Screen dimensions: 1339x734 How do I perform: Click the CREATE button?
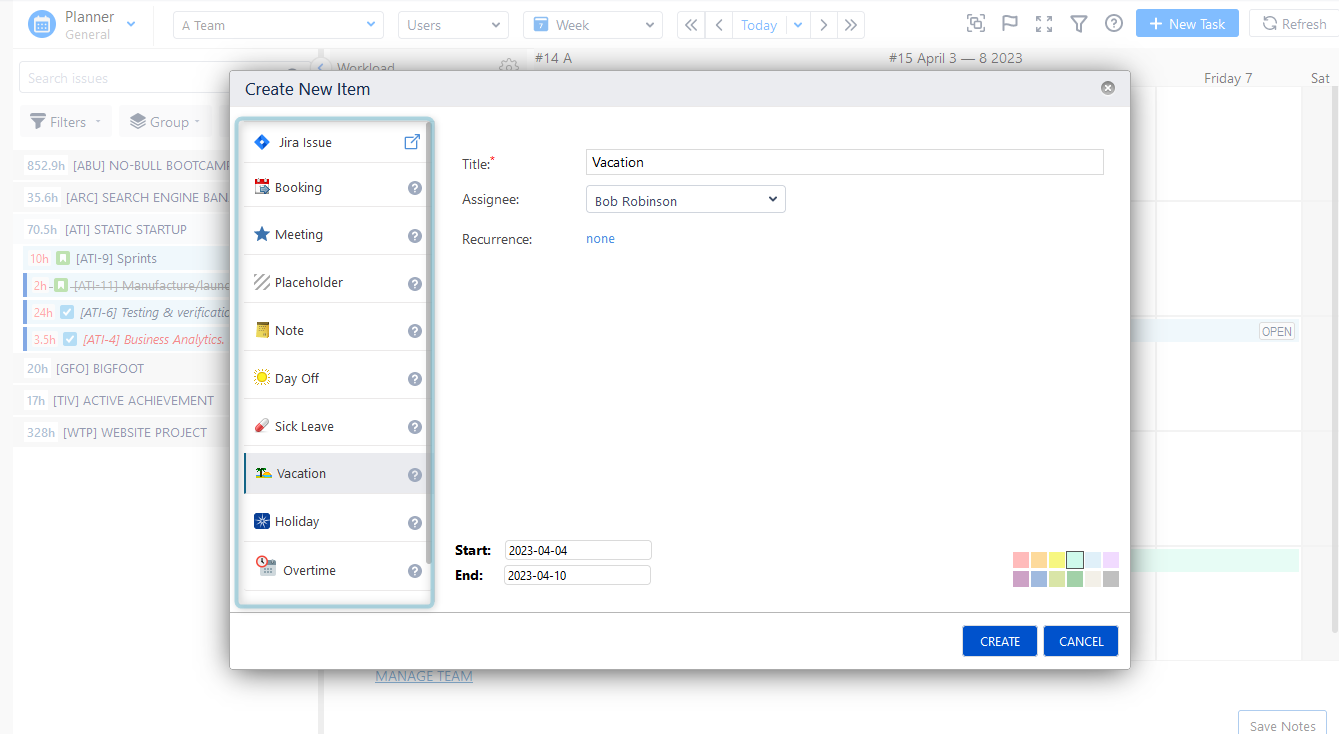coord(1000,641)
